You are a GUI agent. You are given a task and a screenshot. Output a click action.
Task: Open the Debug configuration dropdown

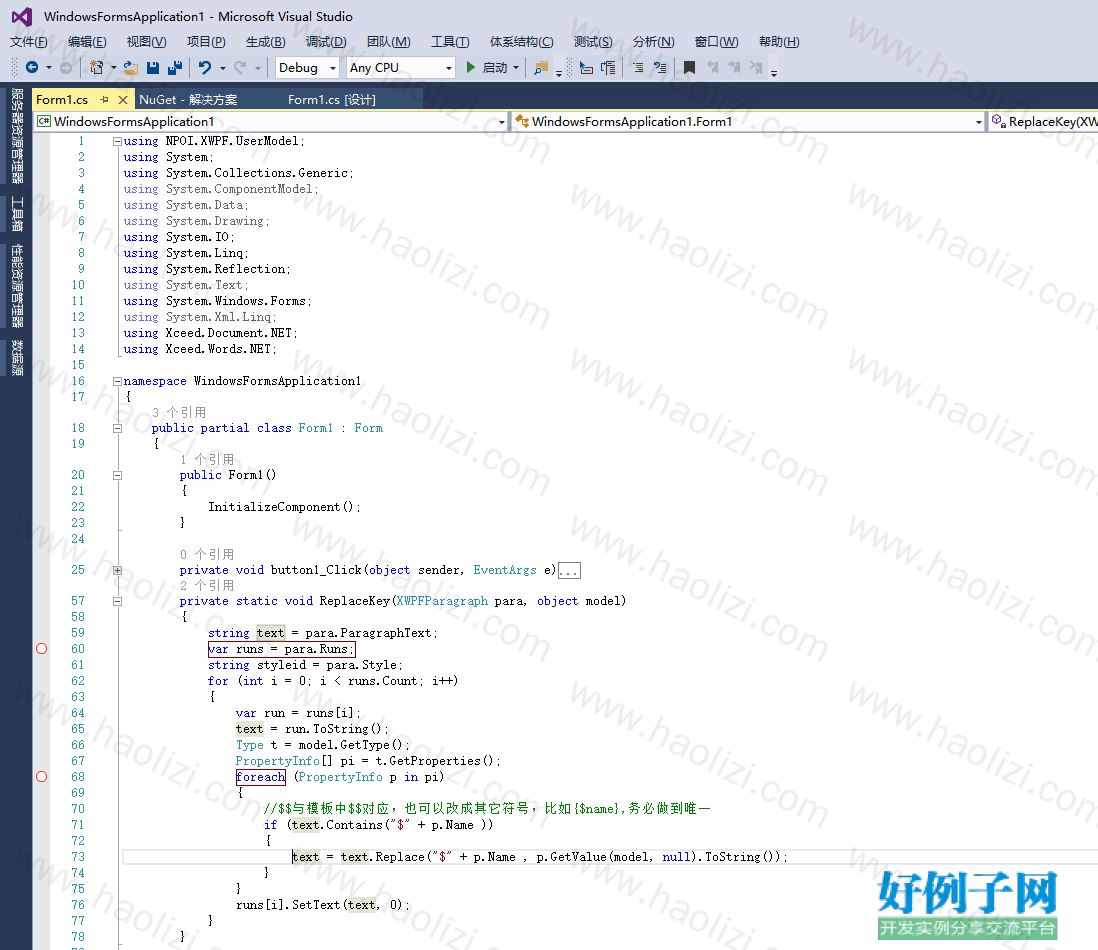[x=307, y=67]
